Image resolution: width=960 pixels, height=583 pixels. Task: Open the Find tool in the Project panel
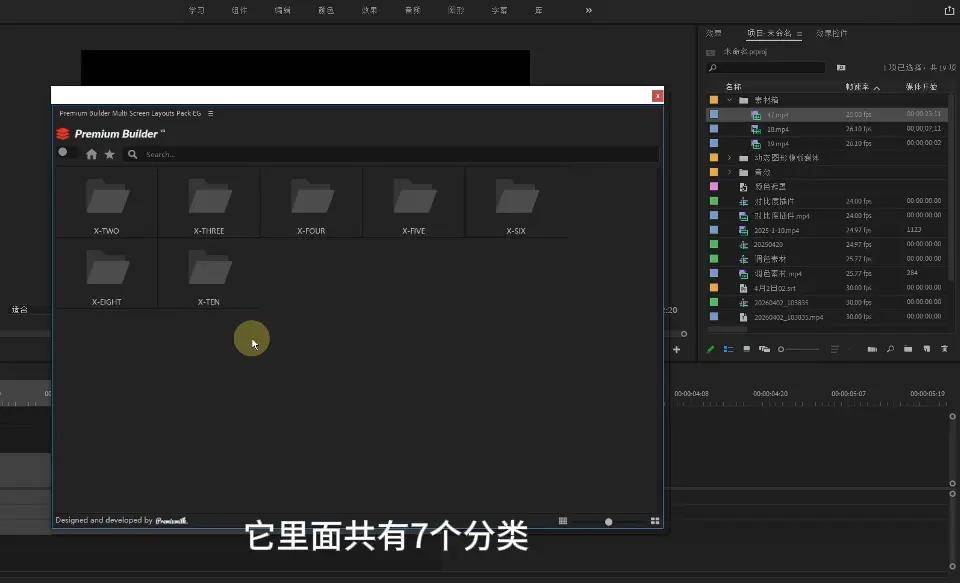coord(890,349)
